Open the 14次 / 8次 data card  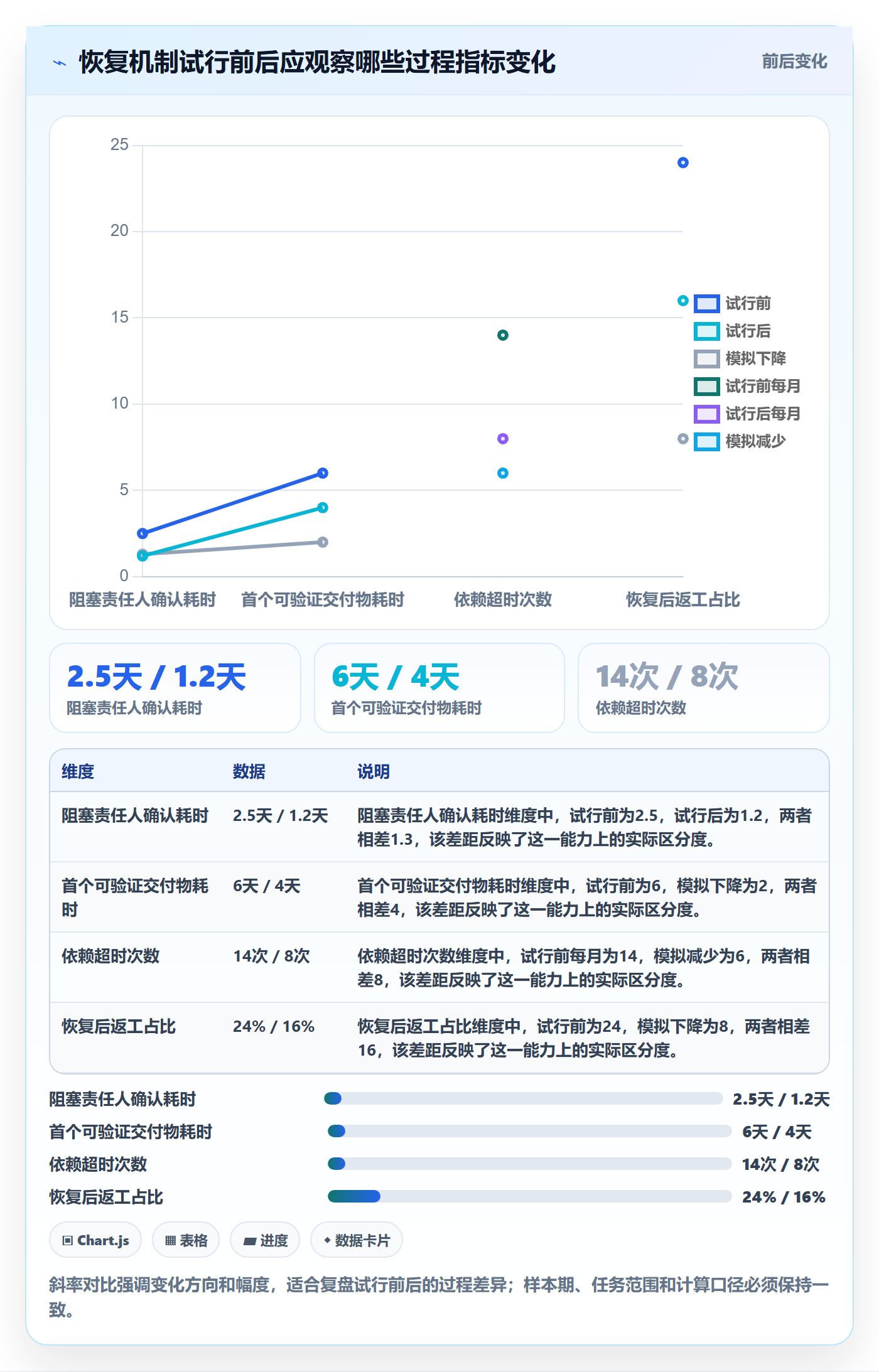[x=704, y=688]
